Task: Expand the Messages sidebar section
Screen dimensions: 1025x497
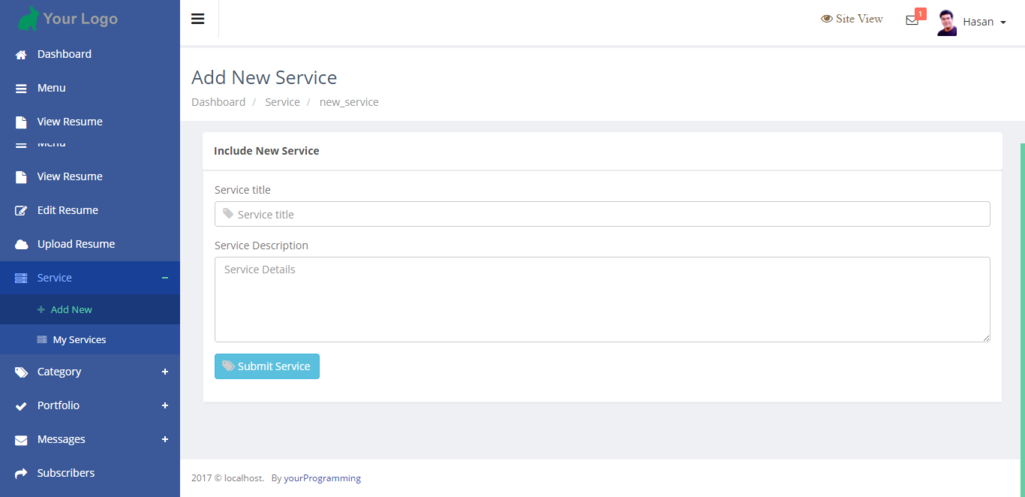Action: 165,440
